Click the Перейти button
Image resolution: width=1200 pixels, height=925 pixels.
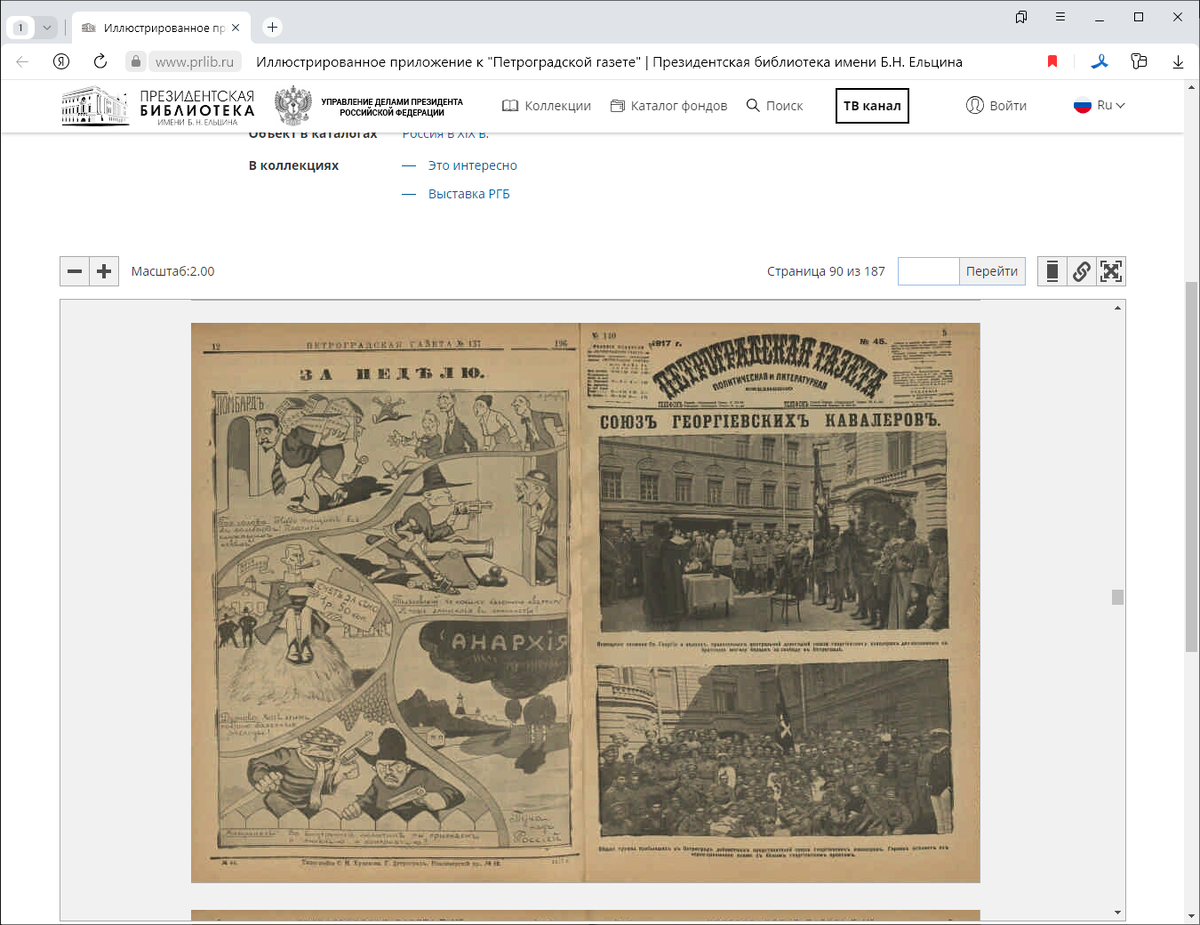pos(992,271)
